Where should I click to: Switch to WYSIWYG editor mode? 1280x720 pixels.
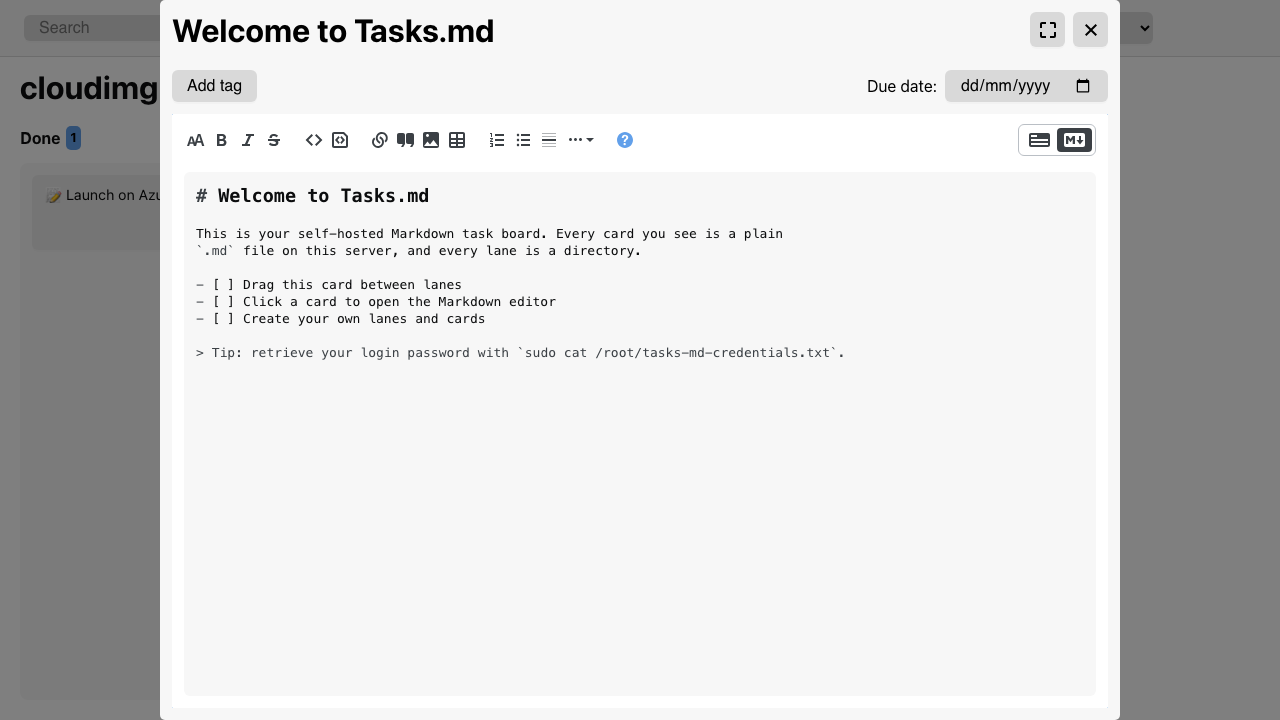(x=1039, y=140)
